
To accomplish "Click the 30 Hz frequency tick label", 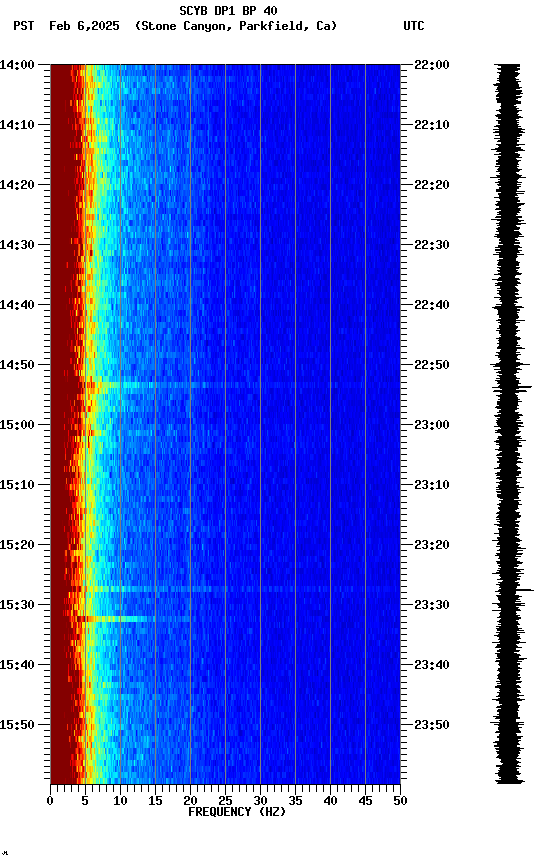I will [x=261, y=801].
